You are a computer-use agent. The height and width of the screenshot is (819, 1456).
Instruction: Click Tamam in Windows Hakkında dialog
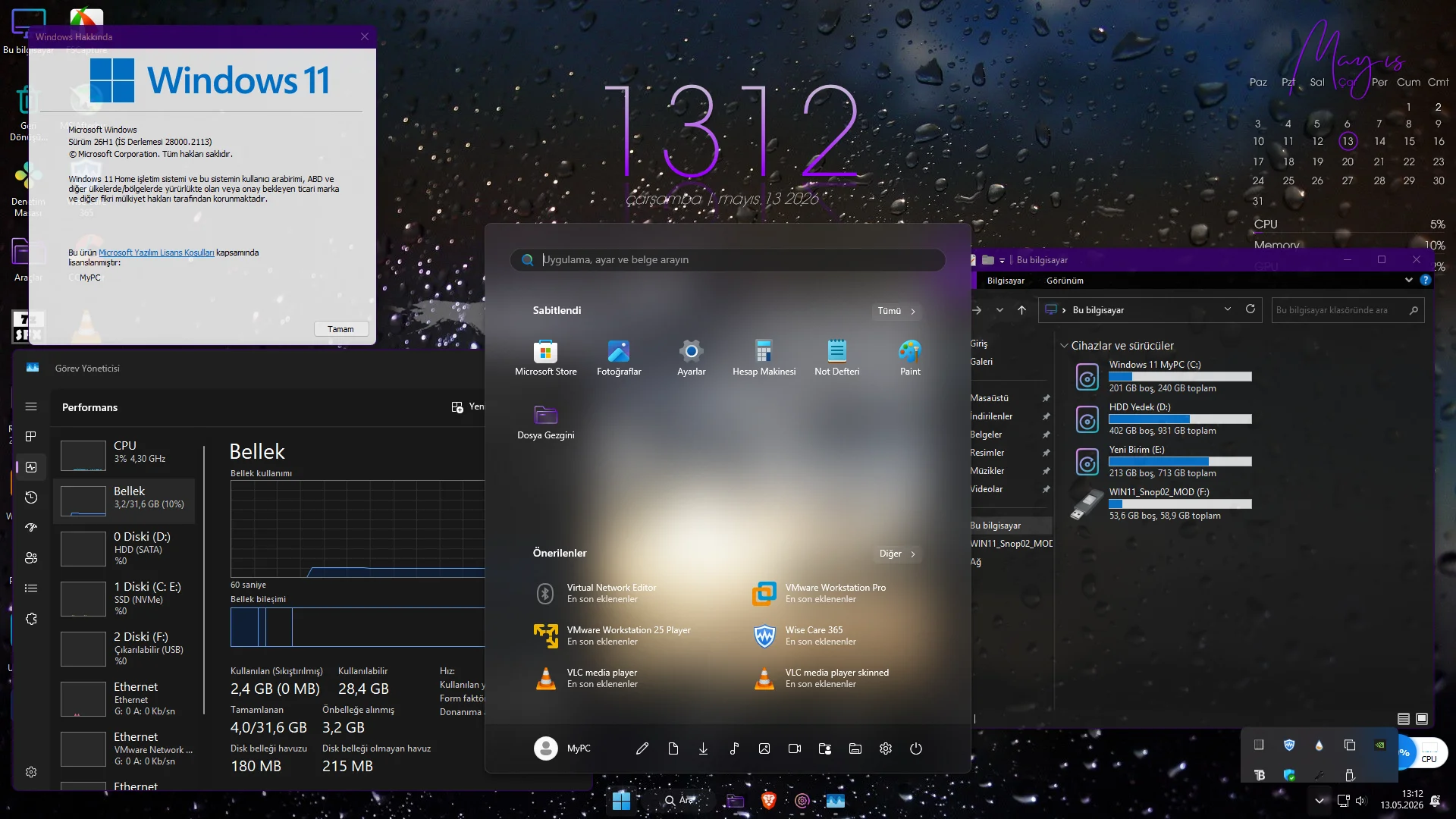(340, 329)
